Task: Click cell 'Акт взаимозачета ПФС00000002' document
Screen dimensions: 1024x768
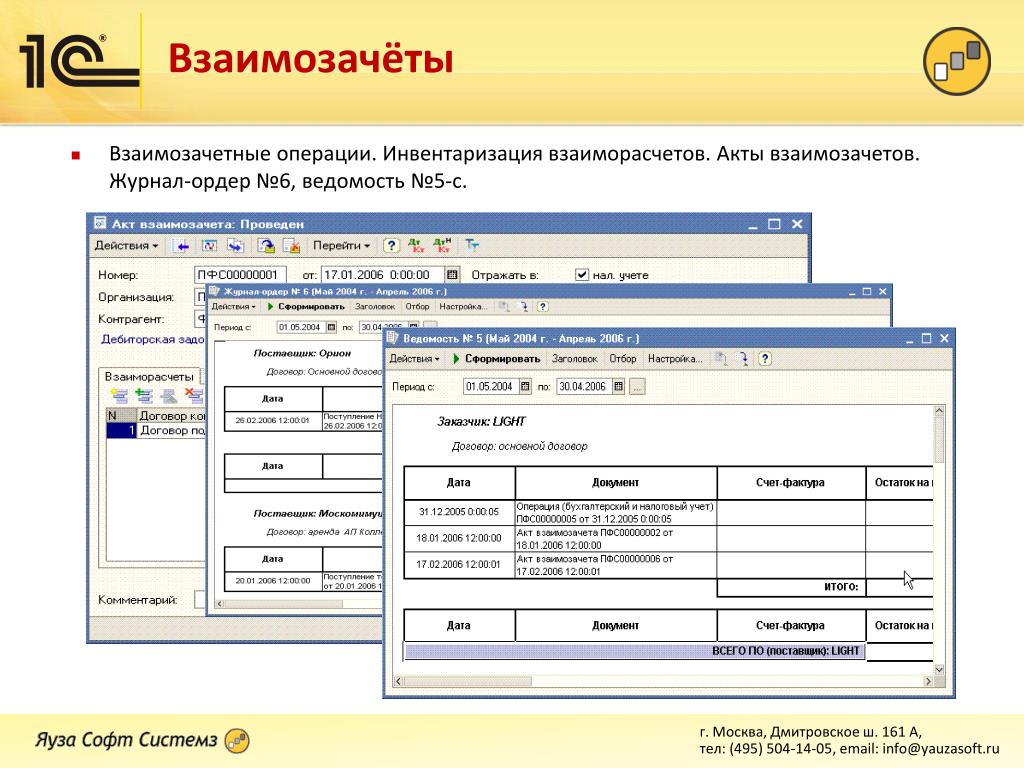Action: (x=616, y=539)
